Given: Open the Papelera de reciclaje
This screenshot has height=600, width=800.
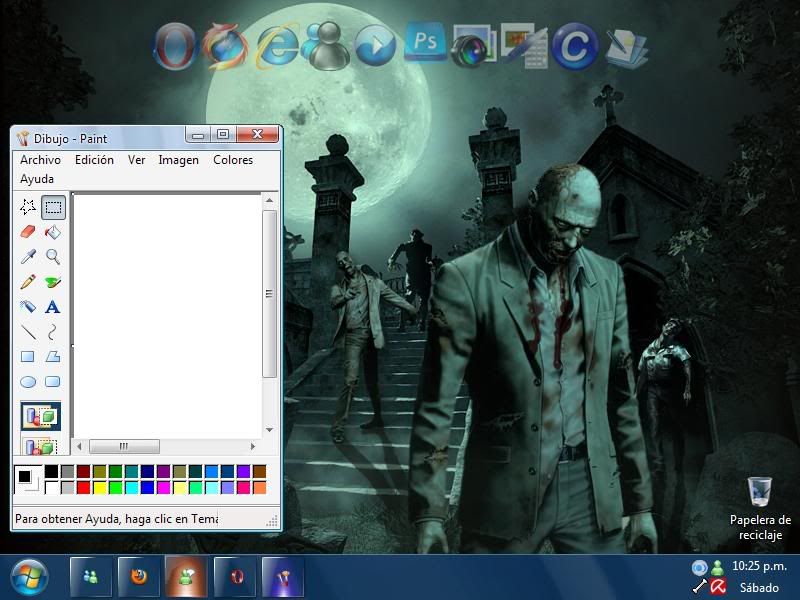Looking at the screenshot, I should point(760,508).
